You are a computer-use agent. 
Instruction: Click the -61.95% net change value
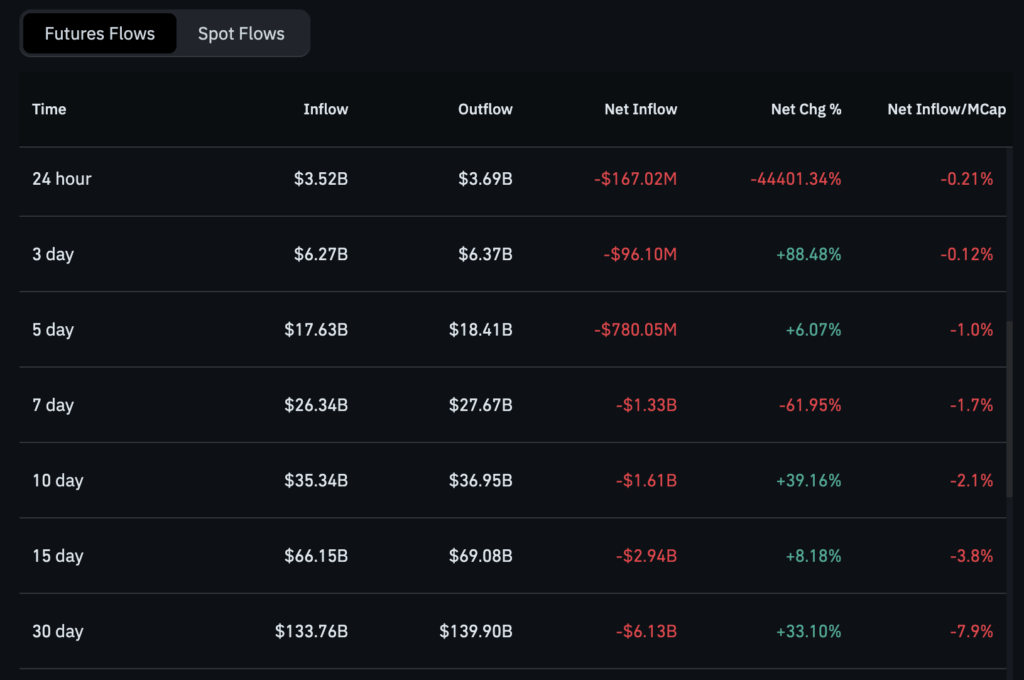point(810,405)
